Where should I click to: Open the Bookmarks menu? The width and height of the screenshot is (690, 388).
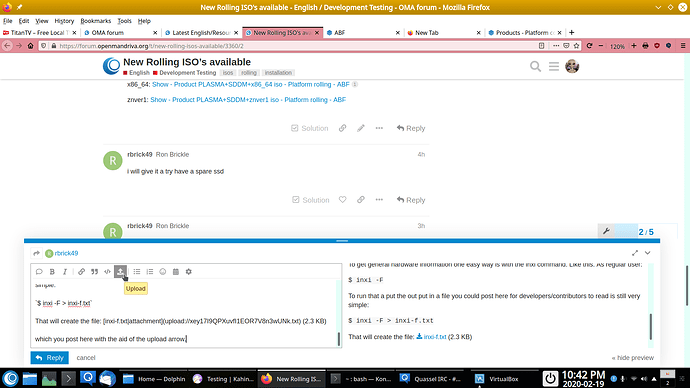95,21
